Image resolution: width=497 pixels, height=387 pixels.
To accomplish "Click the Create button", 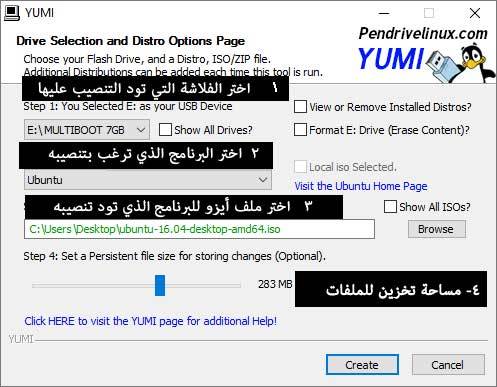I will (x=362, y=365).
